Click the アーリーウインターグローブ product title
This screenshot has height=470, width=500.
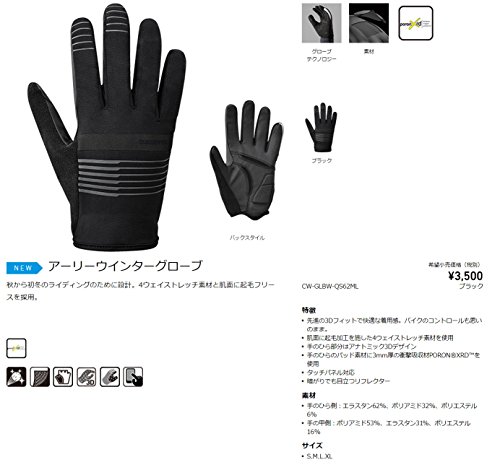coord(125,266)
